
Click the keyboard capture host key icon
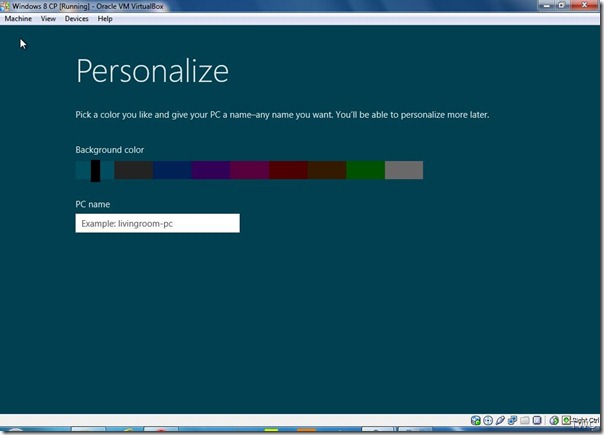(x=566, y=420)
